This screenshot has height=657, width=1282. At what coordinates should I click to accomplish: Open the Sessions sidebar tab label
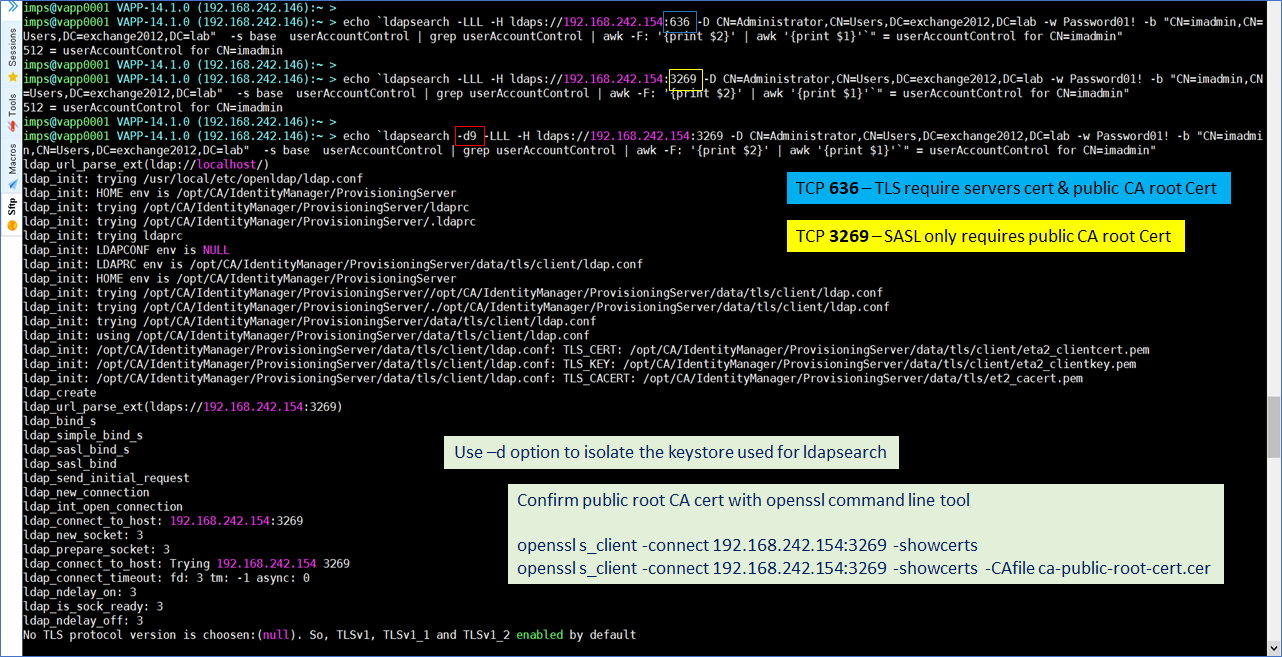[11, 46]
